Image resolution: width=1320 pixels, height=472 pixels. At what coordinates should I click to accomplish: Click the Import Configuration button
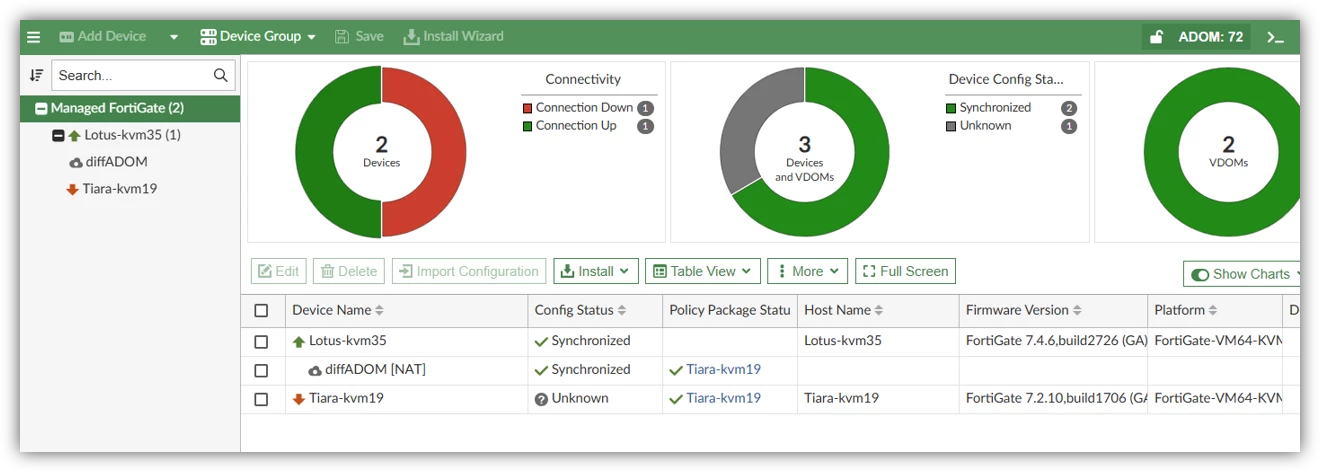coord(469,271)
